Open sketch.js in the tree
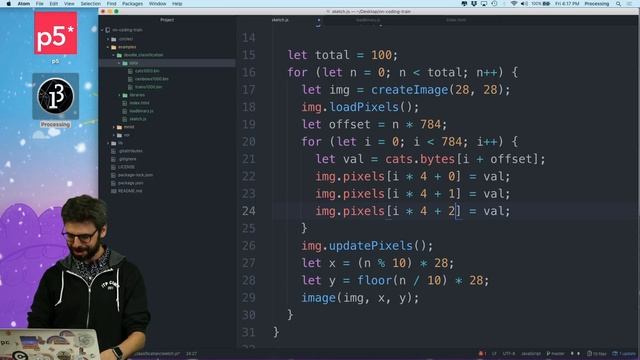Viewport: 640px width, 360px height. tap(138, 119)
